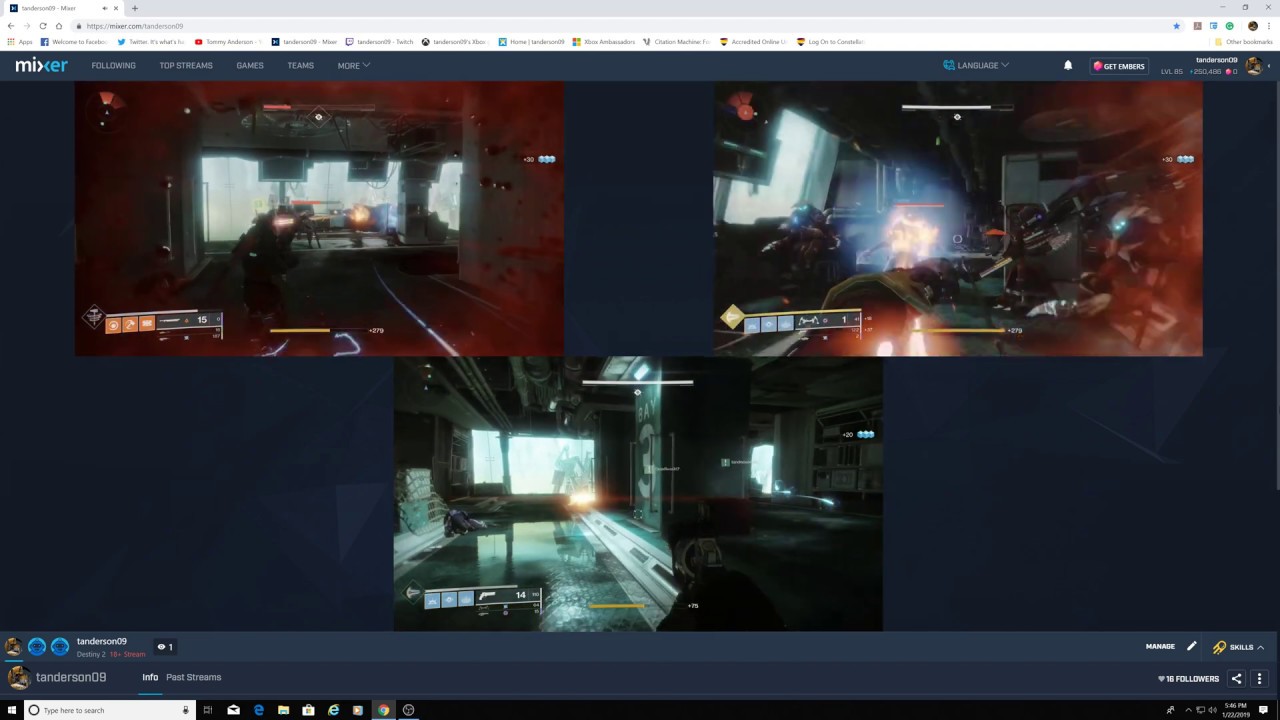Open Task View on the taskbar
1280x720 pixels.
tap(208, 710)
